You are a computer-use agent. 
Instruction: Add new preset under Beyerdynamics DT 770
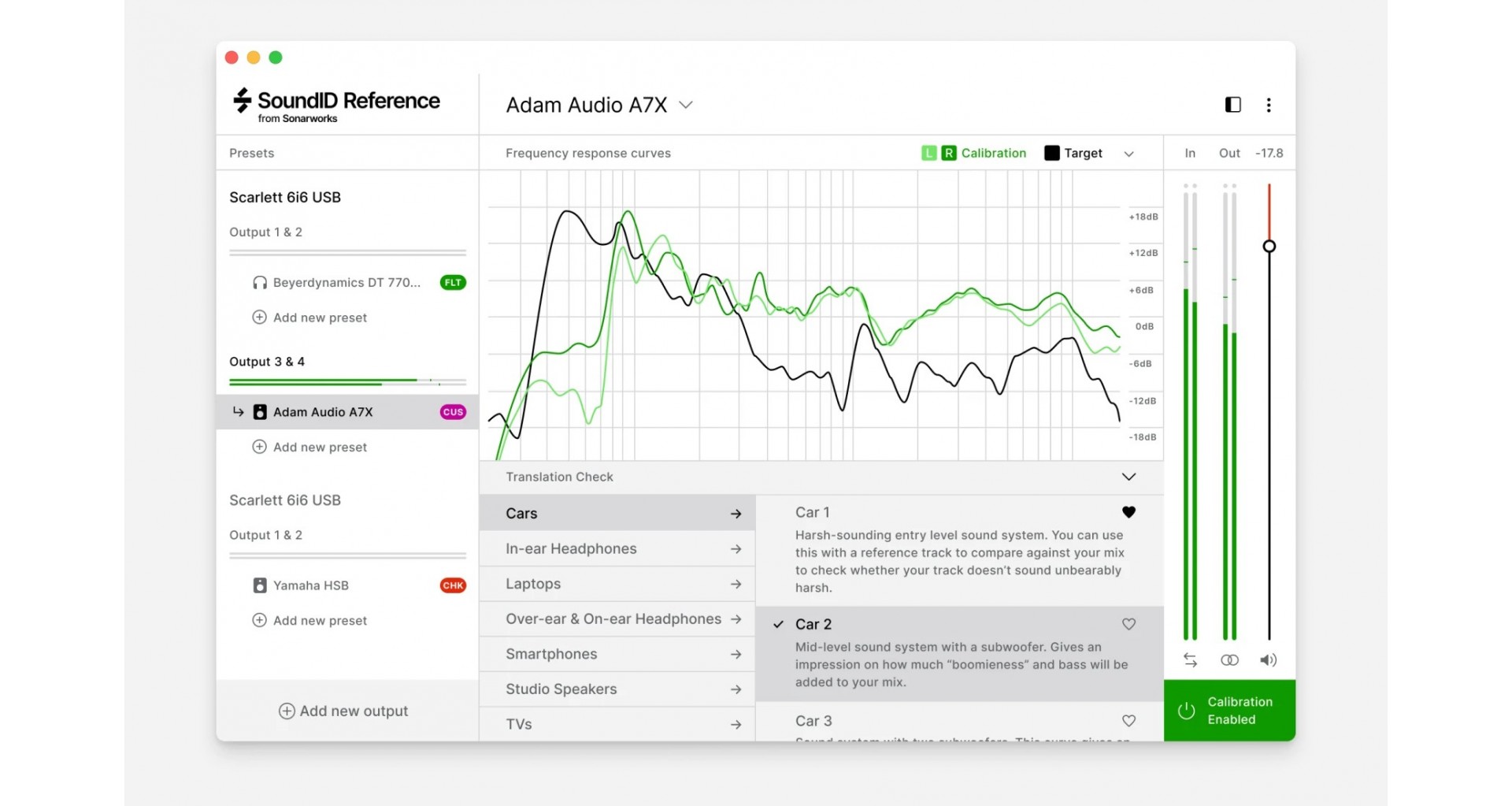click(x=309, y=318)
